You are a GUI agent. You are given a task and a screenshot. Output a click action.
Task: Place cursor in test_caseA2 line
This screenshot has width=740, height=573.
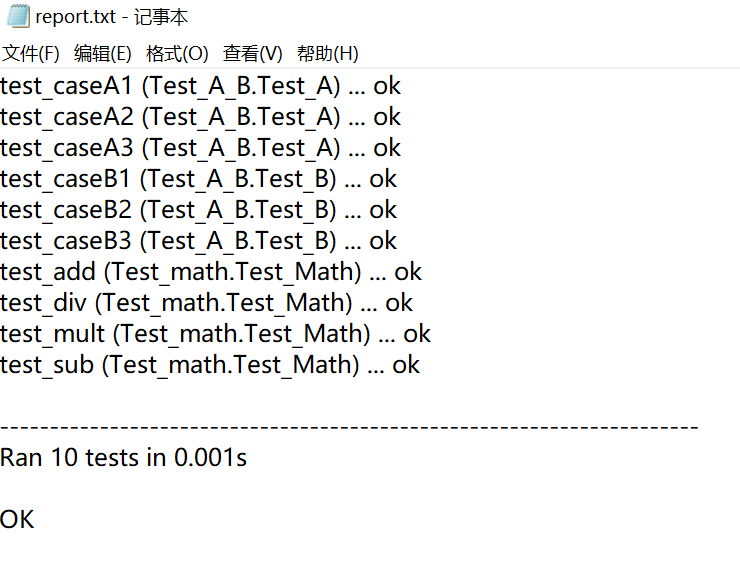click(201, 117)
